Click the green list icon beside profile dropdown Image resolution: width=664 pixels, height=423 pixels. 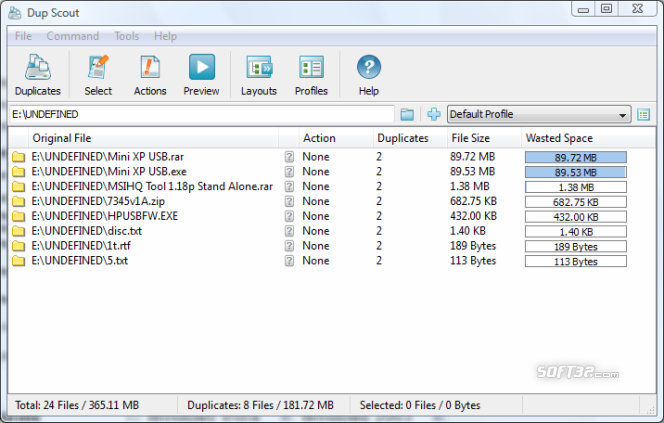coord(644,114)
